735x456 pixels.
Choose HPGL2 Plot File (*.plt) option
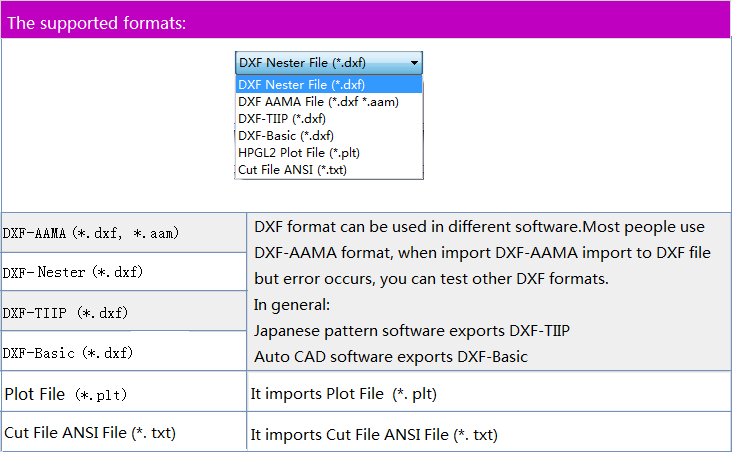[299, 153]
